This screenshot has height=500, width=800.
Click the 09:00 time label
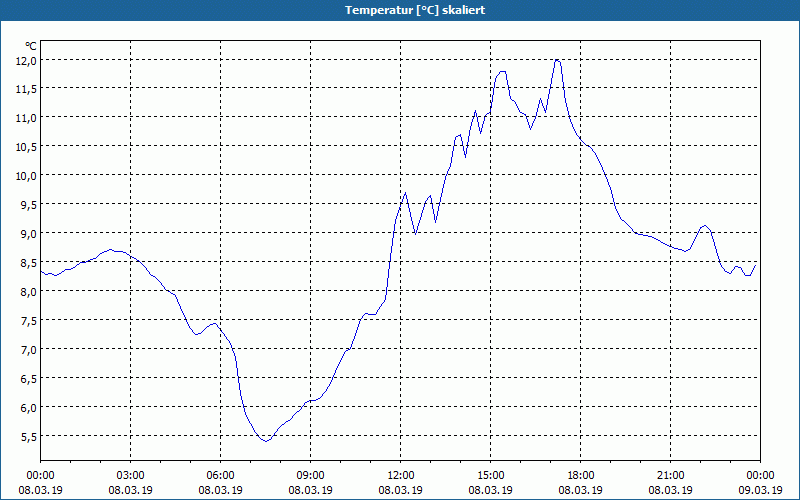tap(310, 476)
